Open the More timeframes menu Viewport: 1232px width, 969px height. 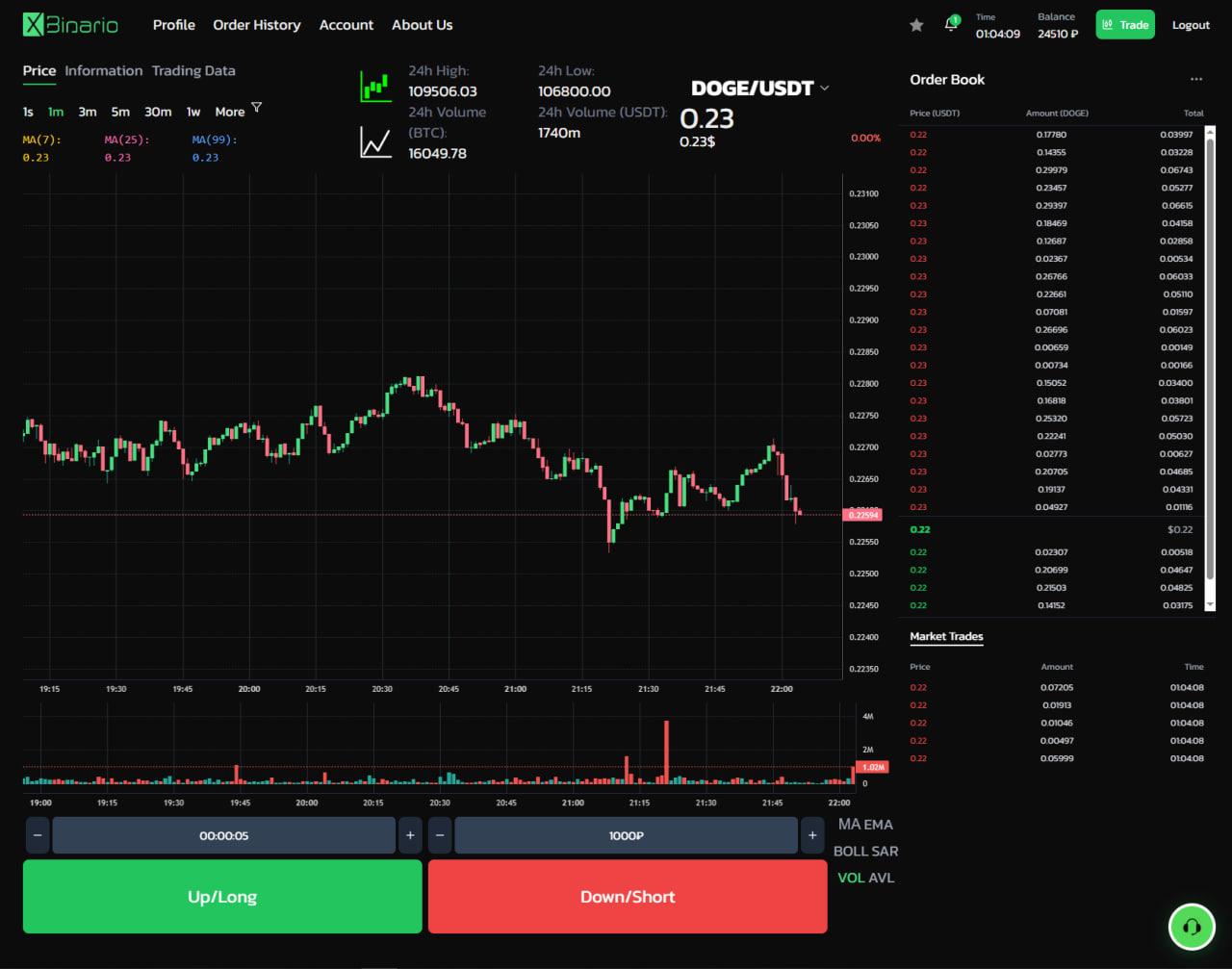pyautogui.click(x=229, y=112)
